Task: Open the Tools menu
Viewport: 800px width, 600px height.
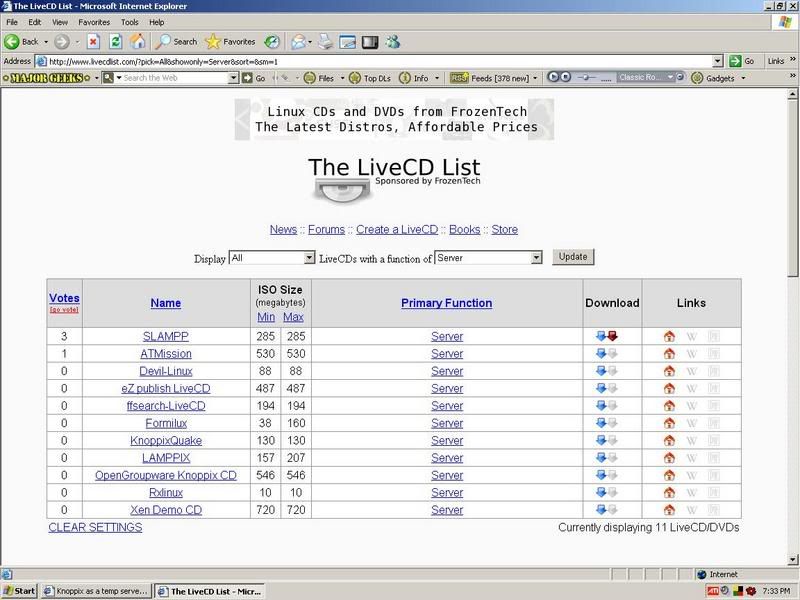Action: click(x=130, y=22)
